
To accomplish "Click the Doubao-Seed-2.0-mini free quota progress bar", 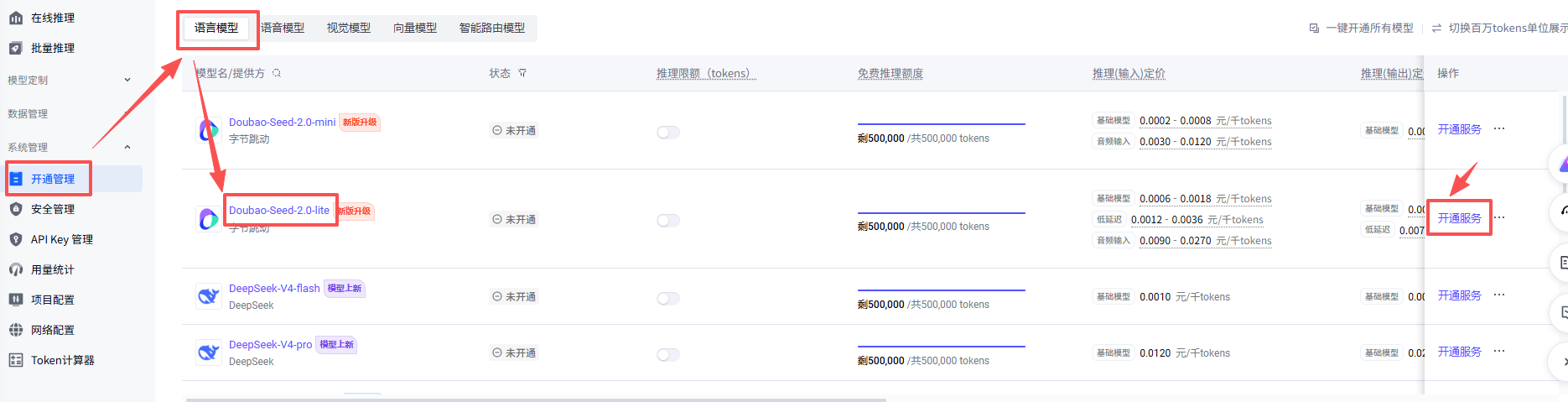I will tap(941, 124).
